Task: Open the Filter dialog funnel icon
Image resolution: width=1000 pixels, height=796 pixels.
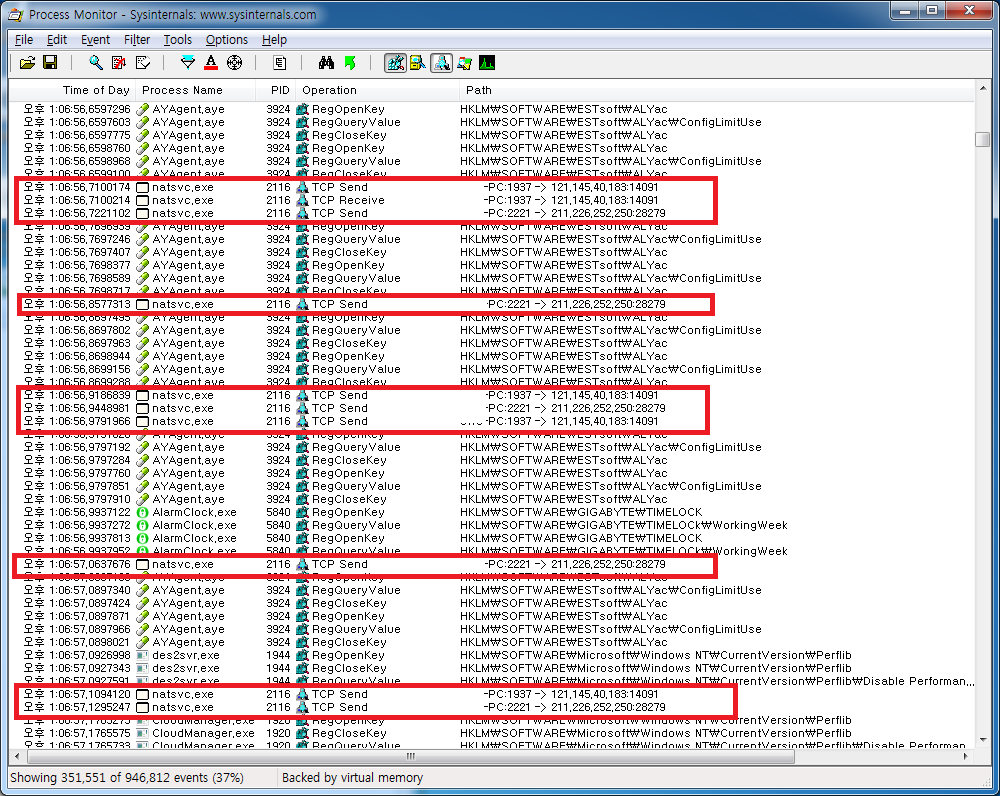Action: (x=188, y=63)
